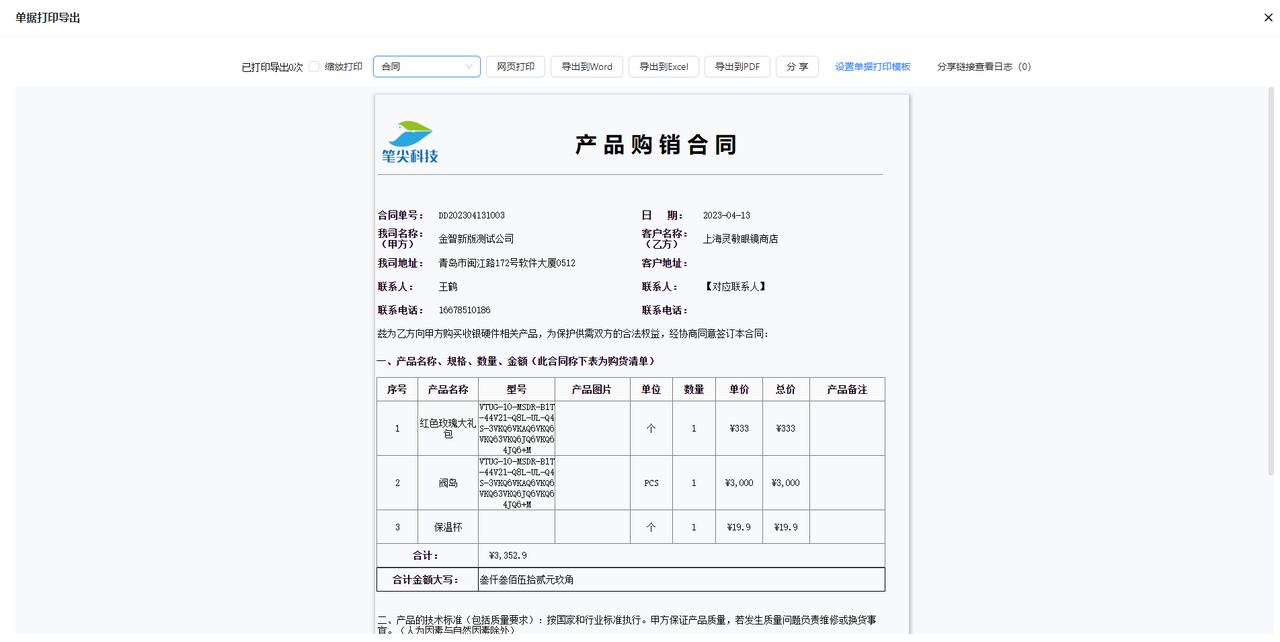Click the 产品图片 column header

pos(592,389)
